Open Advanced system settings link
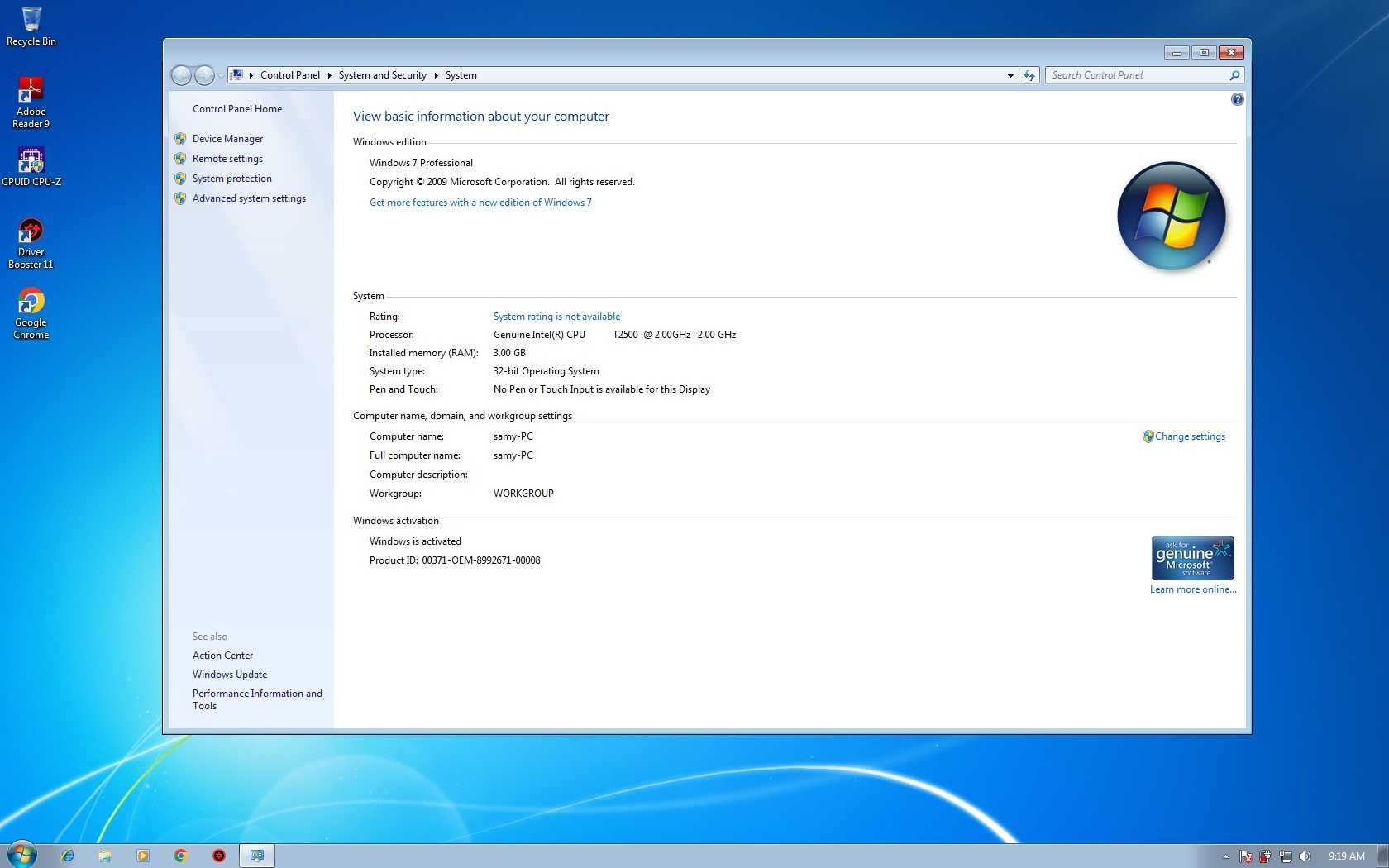 point(249,198)
